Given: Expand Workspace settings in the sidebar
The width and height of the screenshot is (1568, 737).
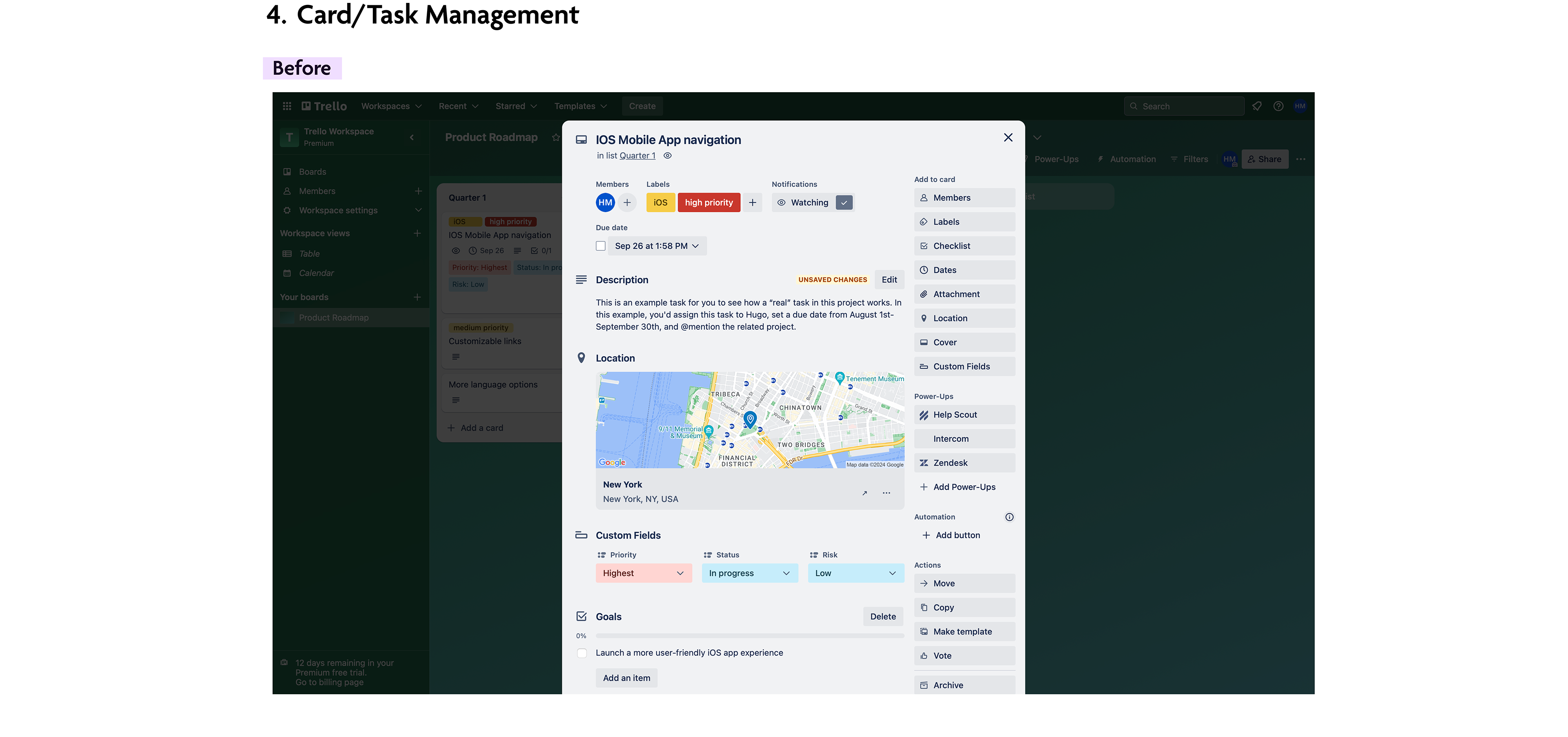Looking at the screenshot, I should (x=418, y=211).
